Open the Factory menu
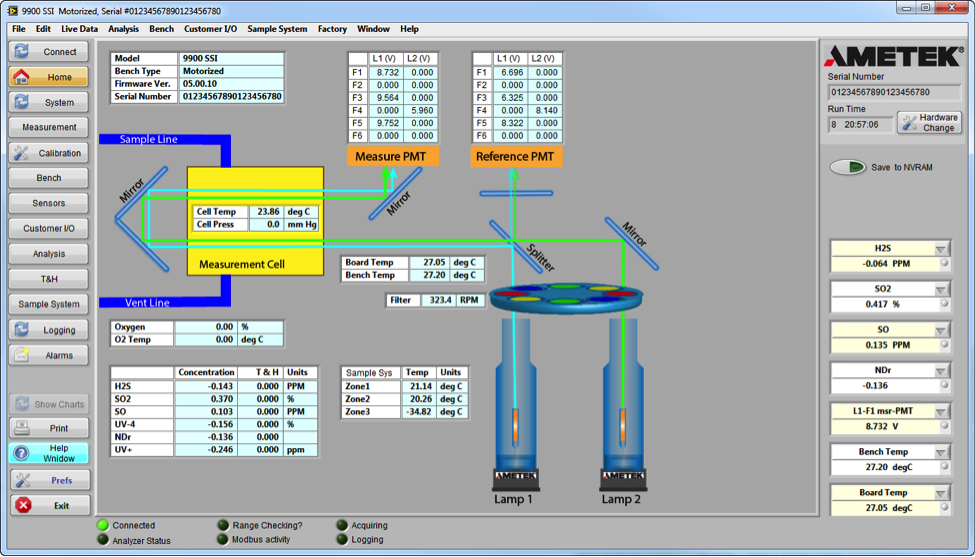This screenshot has width=975, height=557. click(332, 29)
